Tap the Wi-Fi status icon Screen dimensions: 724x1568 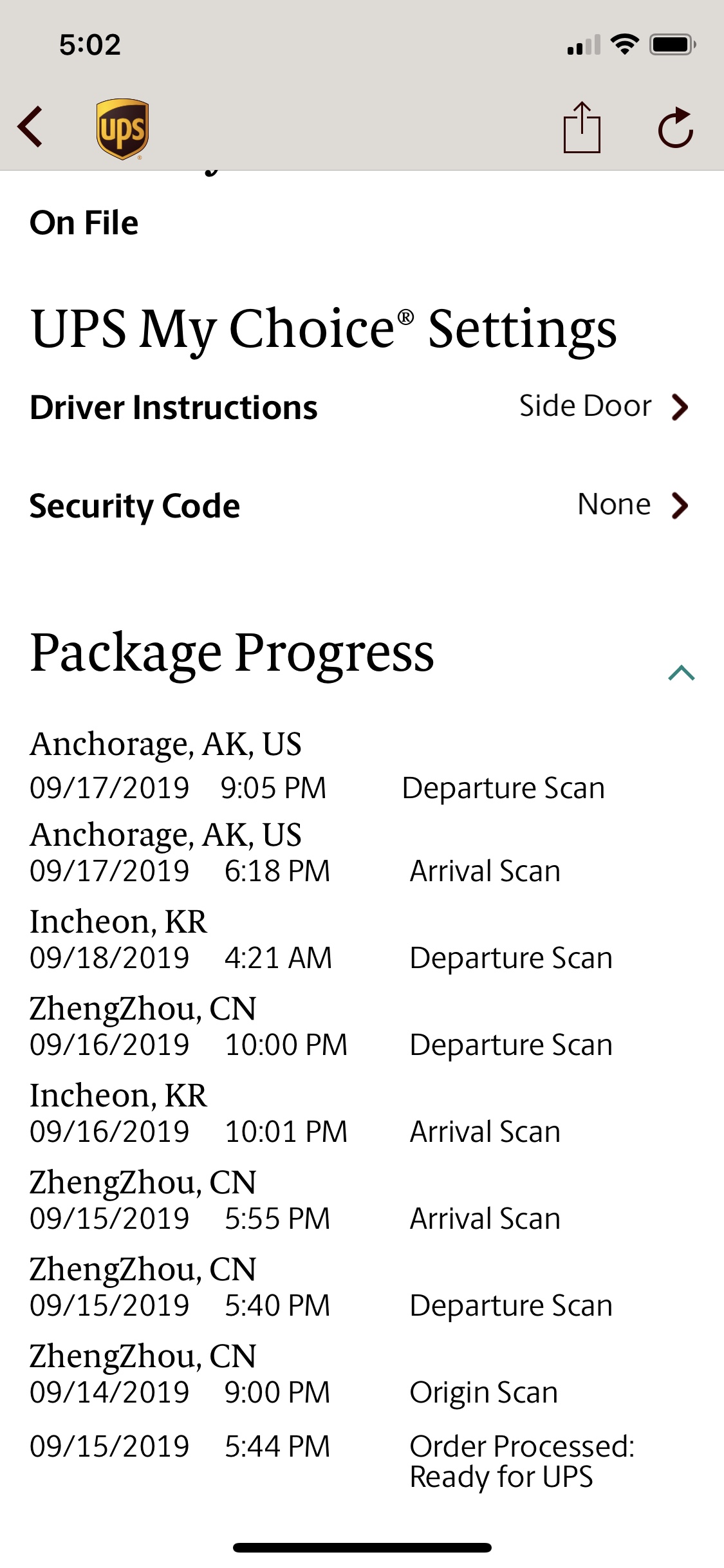click(x=624, y=44)
